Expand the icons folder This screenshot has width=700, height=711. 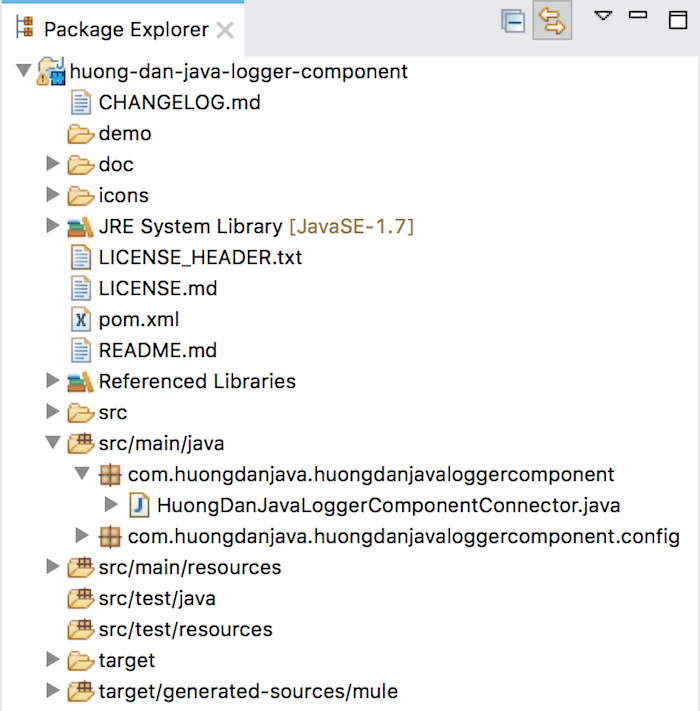tap(53, 195)
